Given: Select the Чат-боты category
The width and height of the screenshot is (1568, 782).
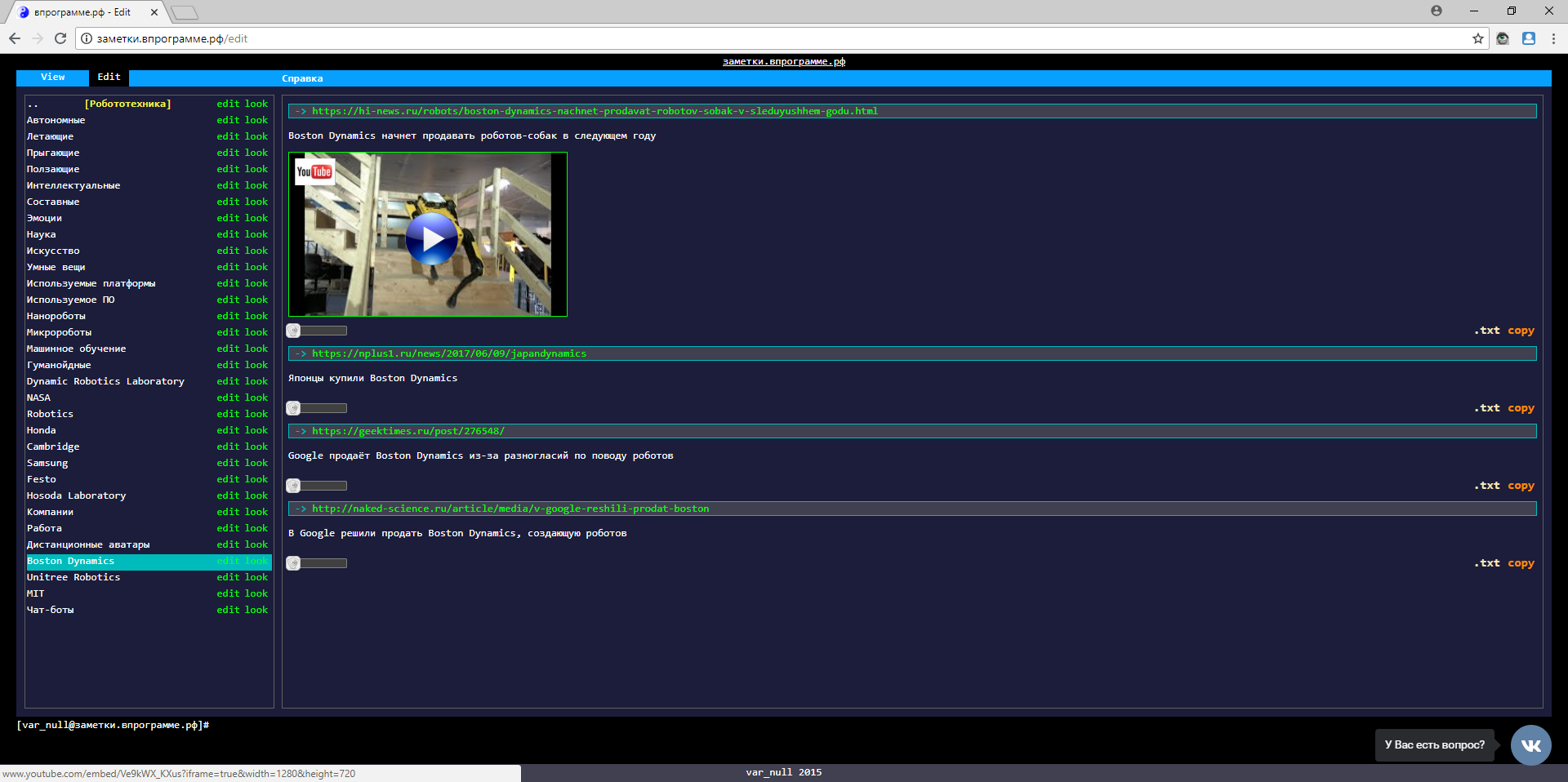Looking at the screenshot, I should click(x=50, y=610).
